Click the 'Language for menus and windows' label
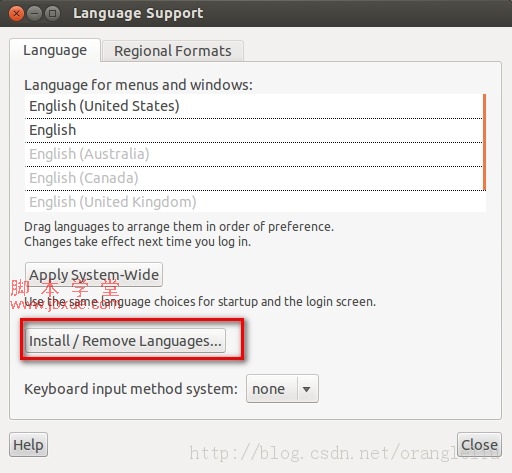This screenshot has height=473, width=512. [138, 85]
